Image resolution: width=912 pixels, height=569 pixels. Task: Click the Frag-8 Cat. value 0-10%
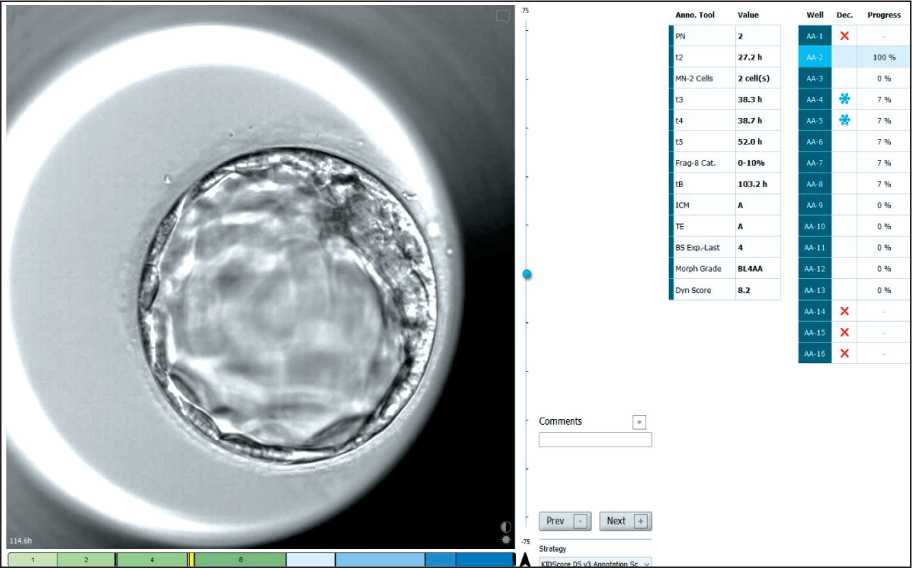tap(757, 163)
